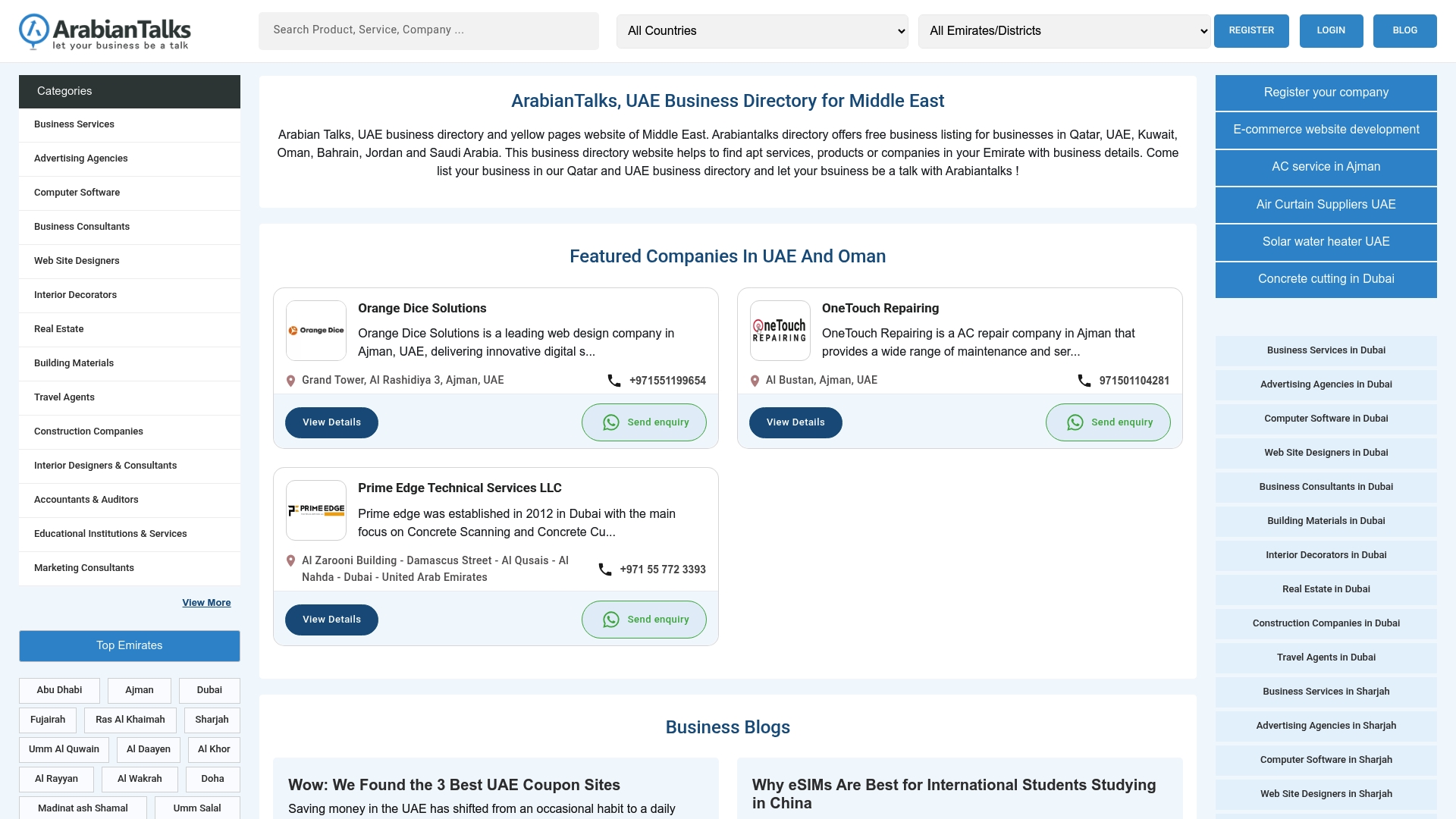Click the LOGIN button
Viewport: 1456px width, 819px height.
tap(1331, 31)
